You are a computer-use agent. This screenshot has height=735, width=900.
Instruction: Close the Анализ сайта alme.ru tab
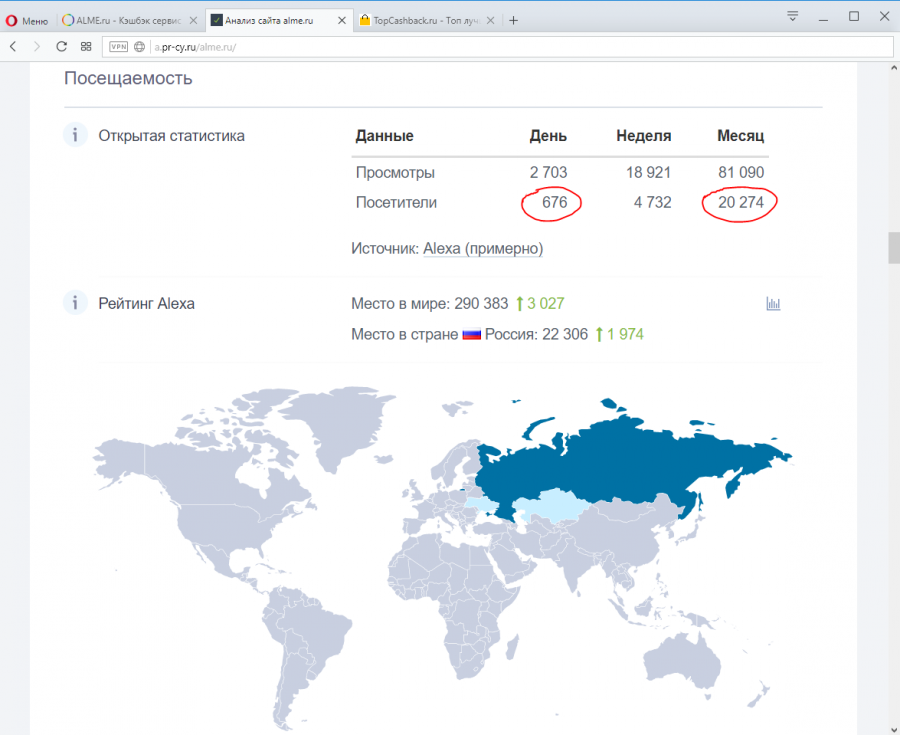(x=342, y=21)
